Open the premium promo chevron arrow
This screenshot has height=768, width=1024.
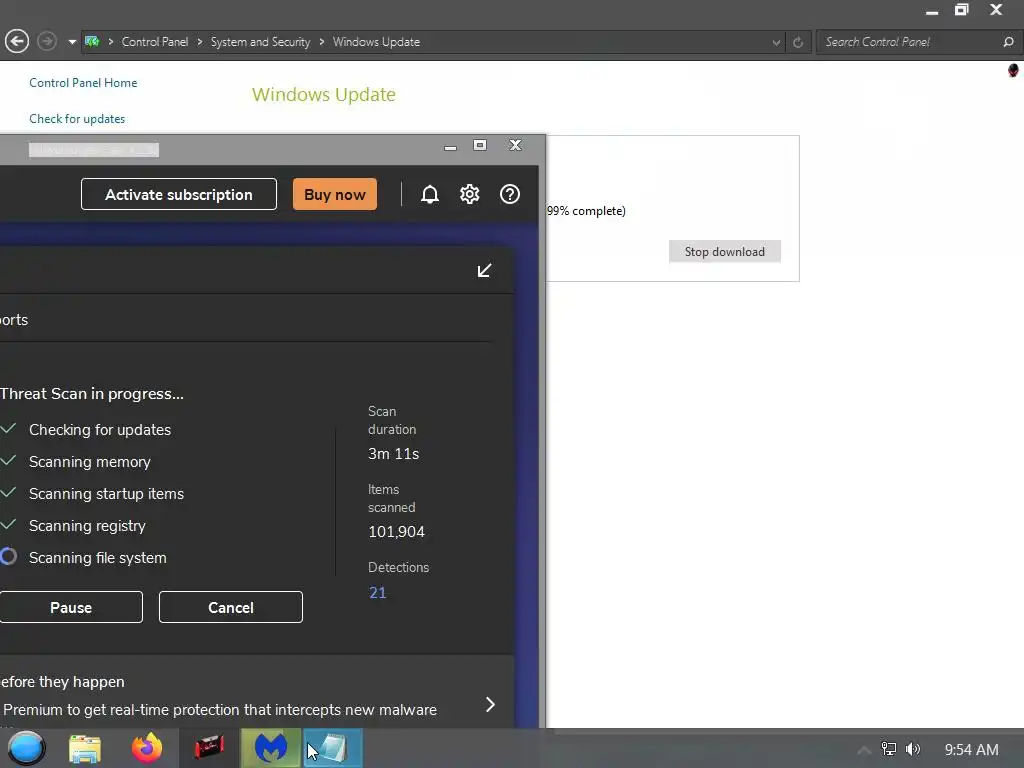[x=490, y=705]
